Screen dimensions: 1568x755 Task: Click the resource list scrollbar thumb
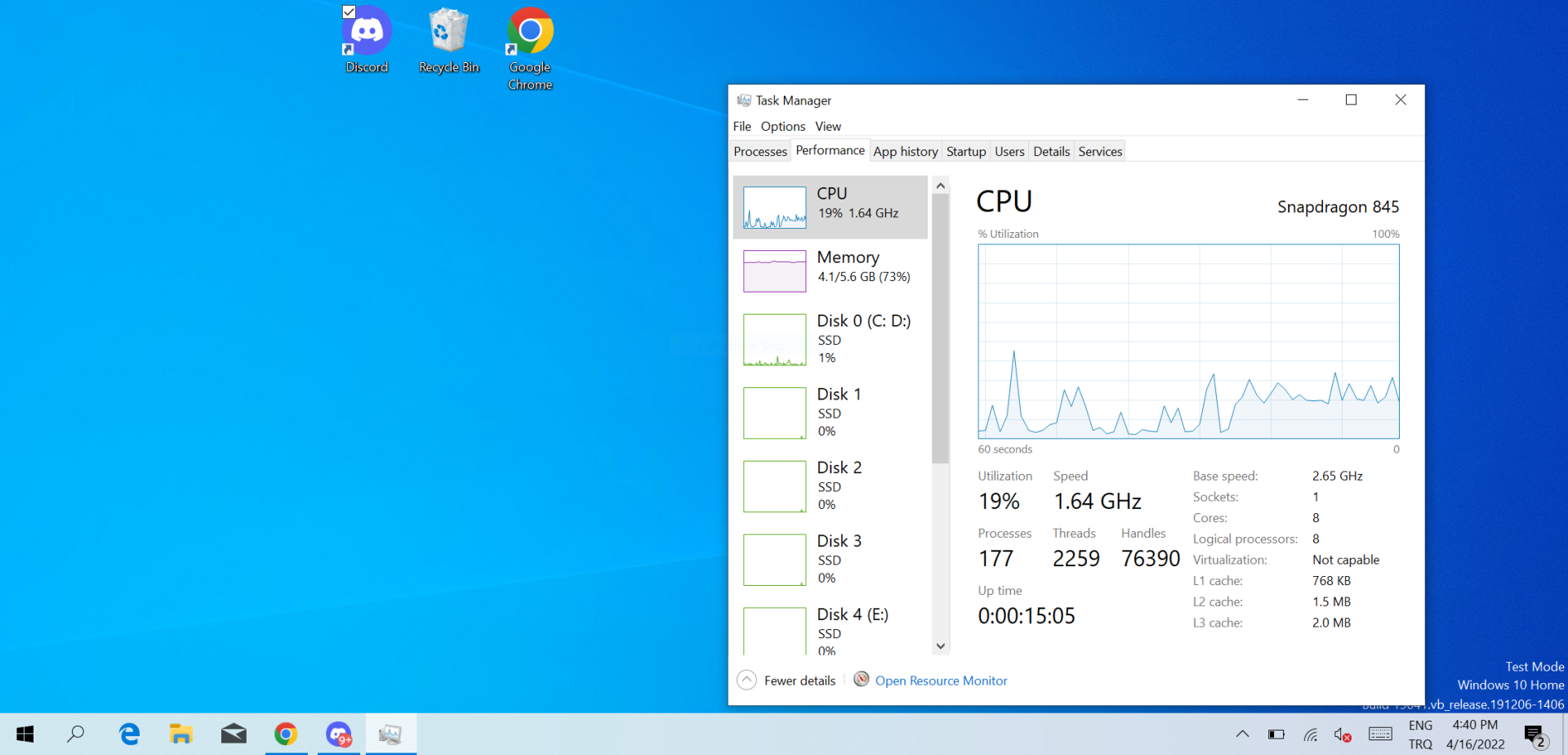point(941,328)
